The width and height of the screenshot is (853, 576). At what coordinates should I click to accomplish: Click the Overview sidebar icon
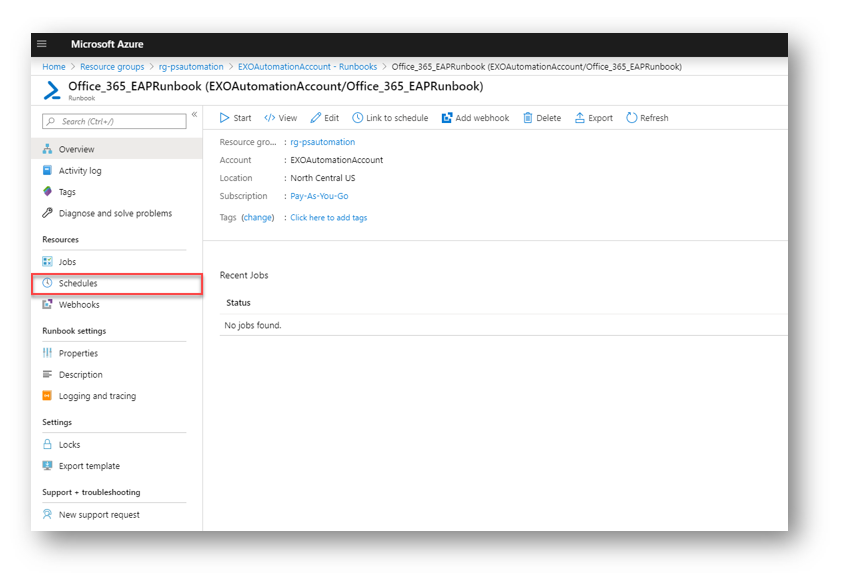coord(47,149)
